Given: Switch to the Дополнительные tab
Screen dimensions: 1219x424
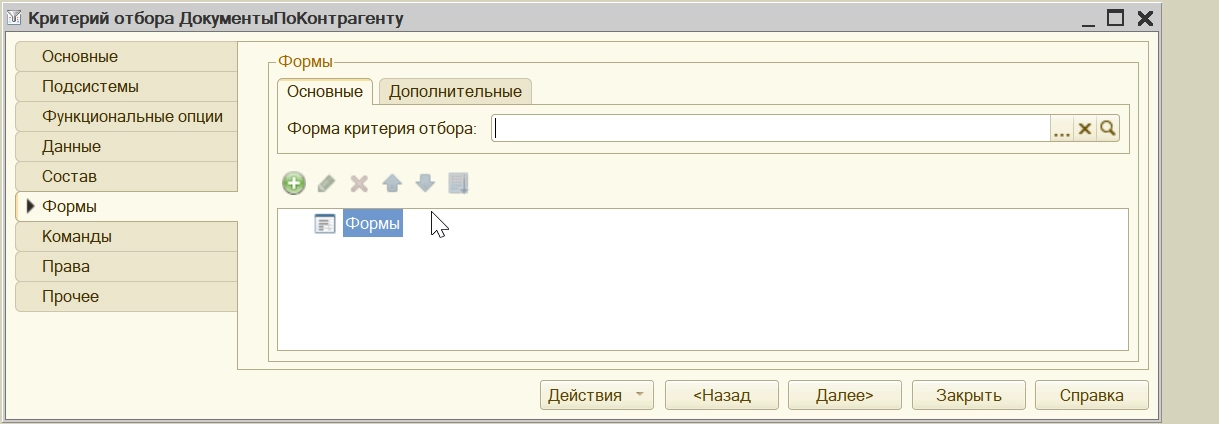Looking at the screenshot, I should coord(455,91).
